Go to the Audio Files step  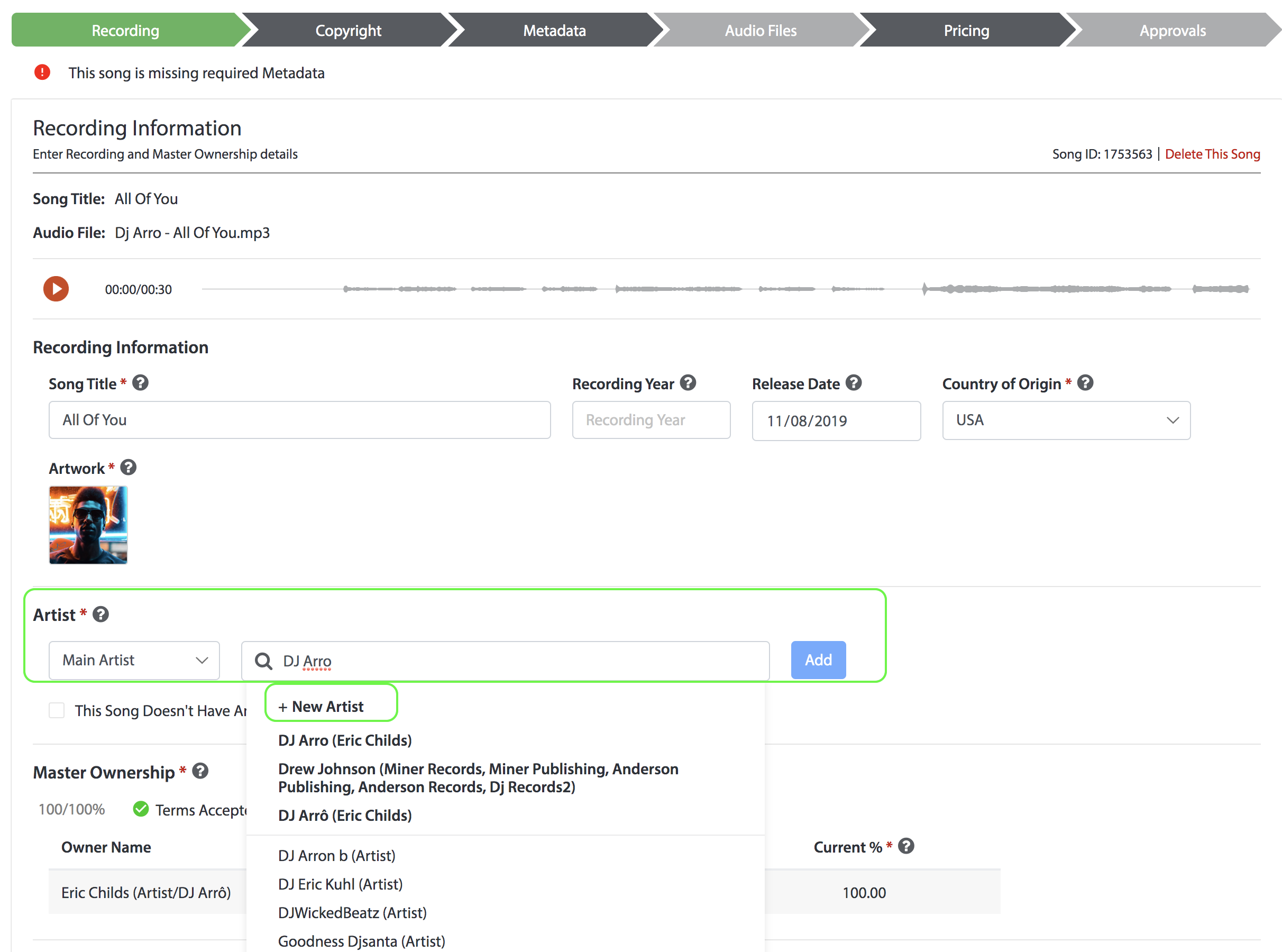click(761, 30)
